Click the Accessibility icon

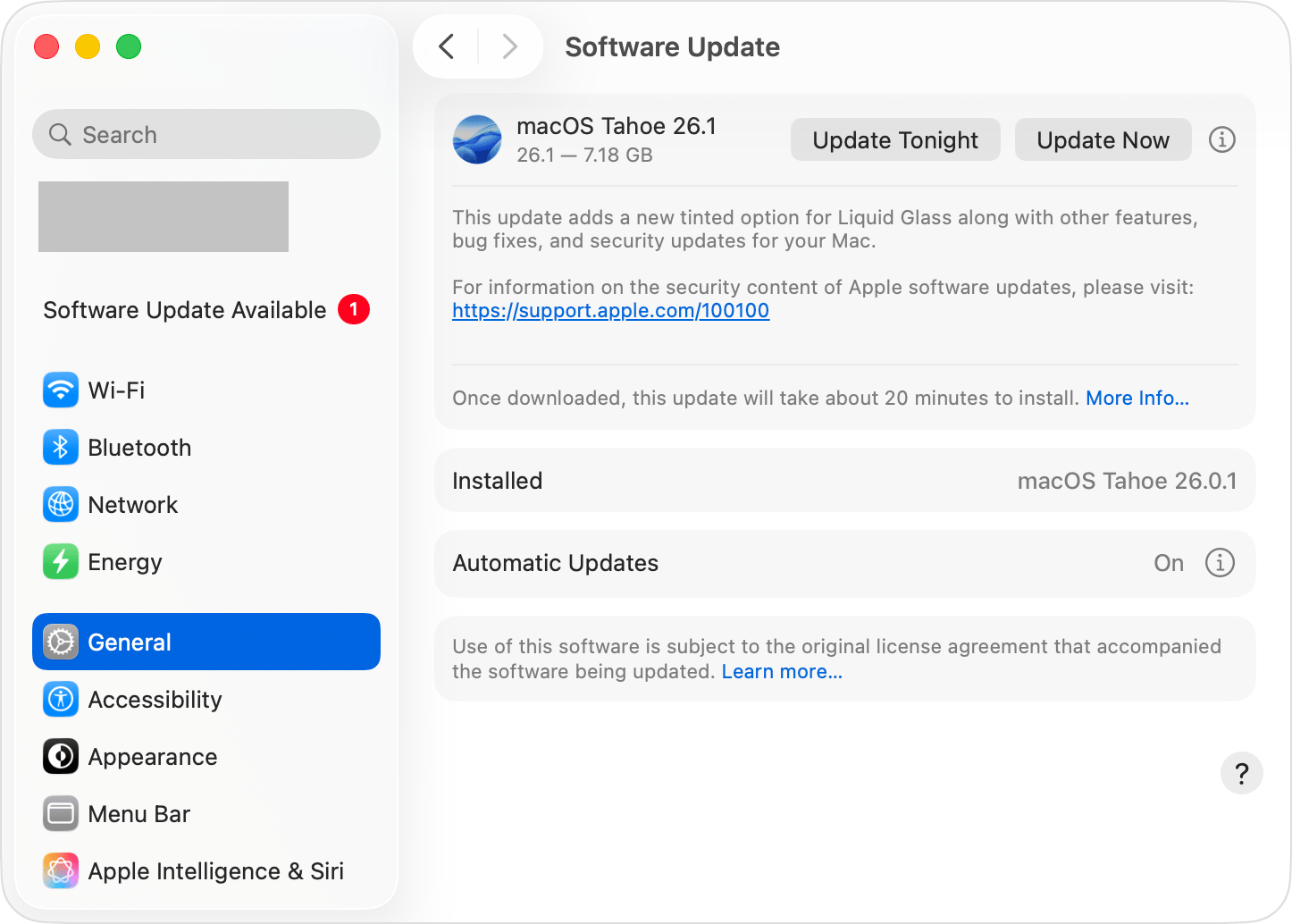61,700
